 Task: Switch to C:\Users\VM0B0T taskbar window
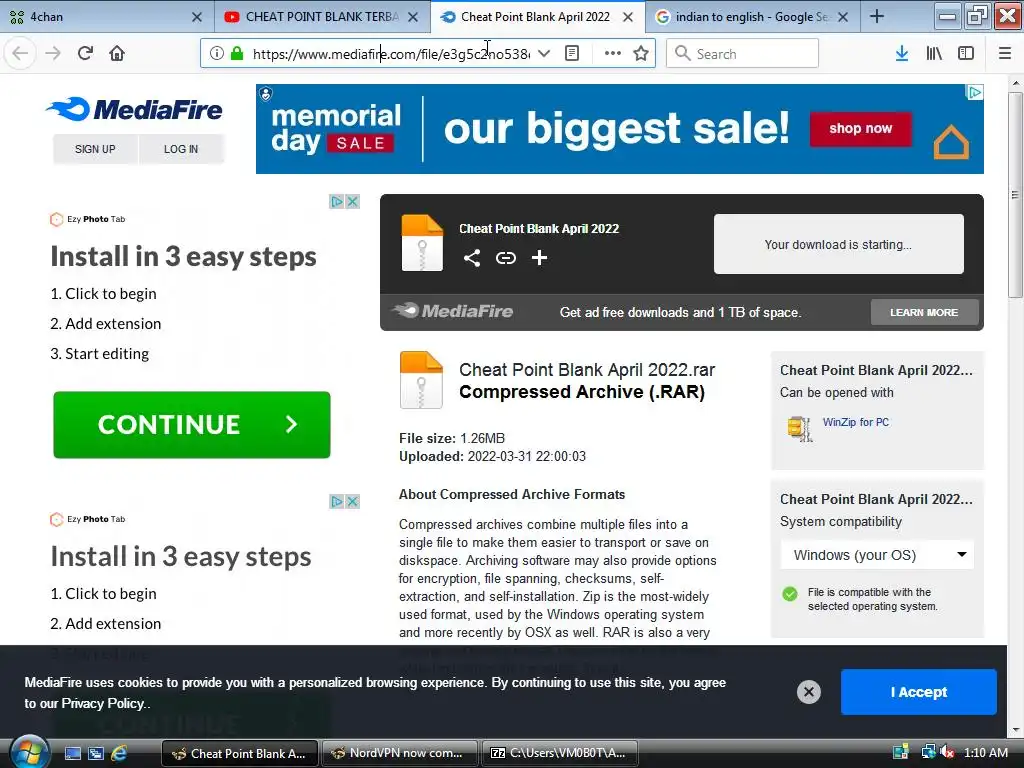click(x=559, y=753)
